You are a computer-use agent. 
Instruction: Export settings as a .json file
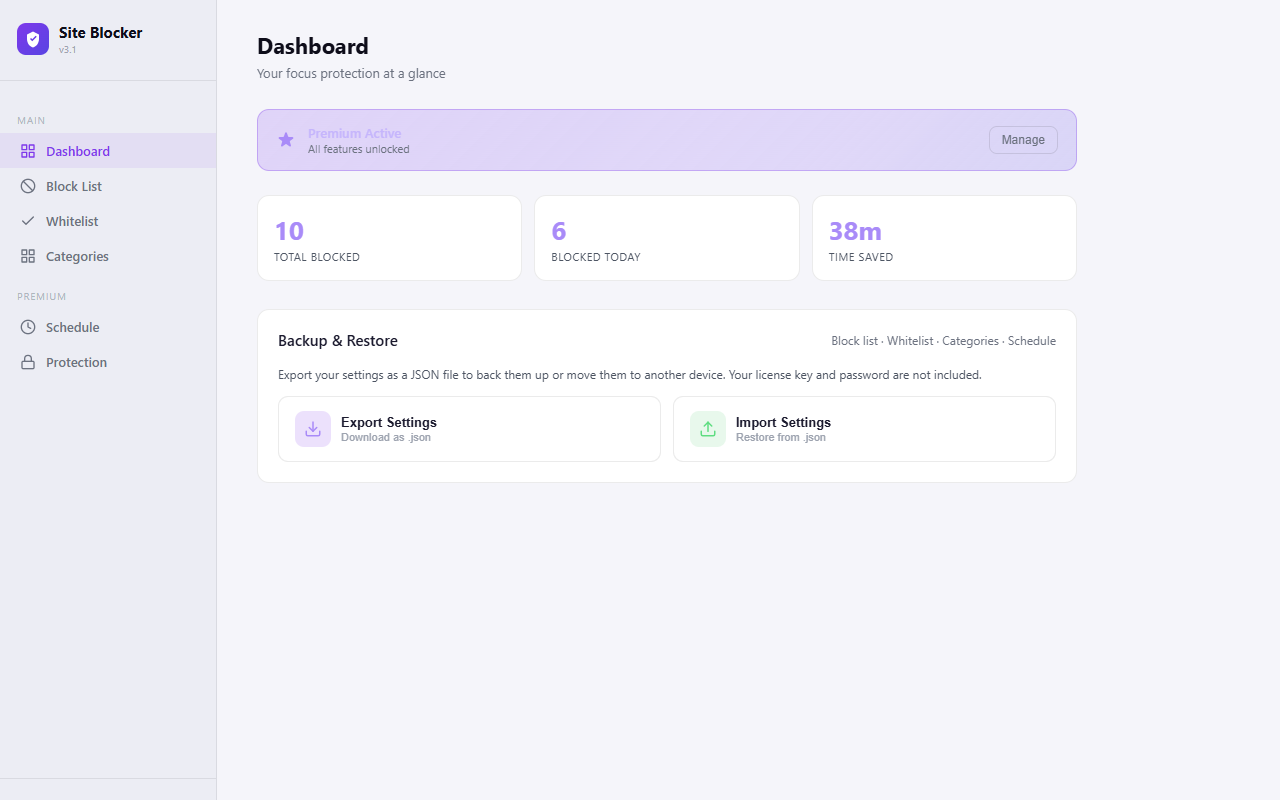pos(469,429)
